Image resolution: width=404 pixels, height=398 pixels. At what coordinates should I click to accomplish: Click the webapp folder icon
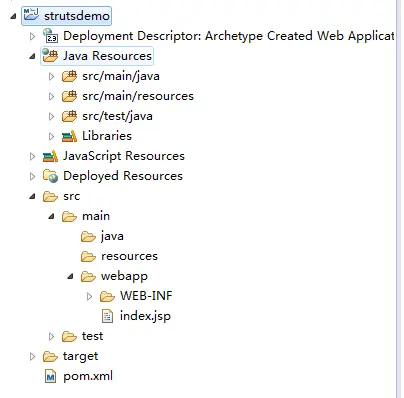[x=88, y=276]
